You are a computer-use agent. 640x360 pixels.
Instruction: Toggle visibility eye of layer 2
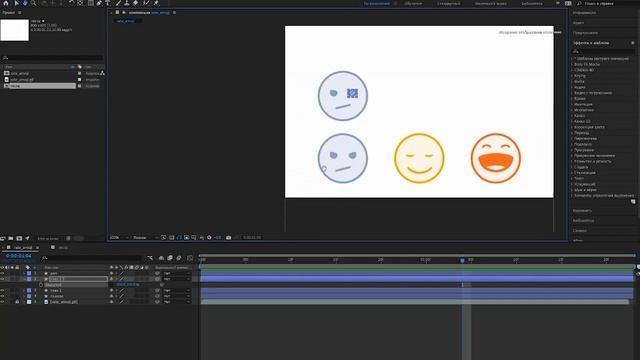point(2,279)
